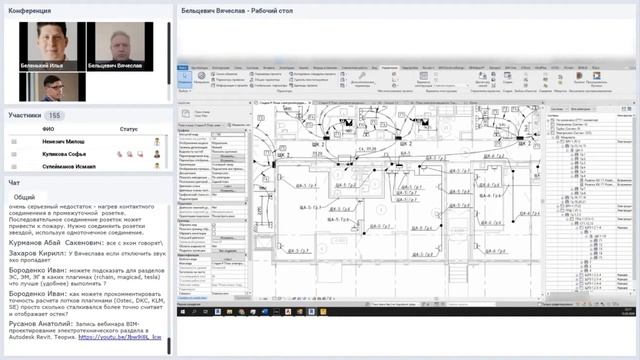Image resolution: width=640 pixels, height=360 pixels.
Task: Click the chat panel scrollbar
Action: (169, 345)
